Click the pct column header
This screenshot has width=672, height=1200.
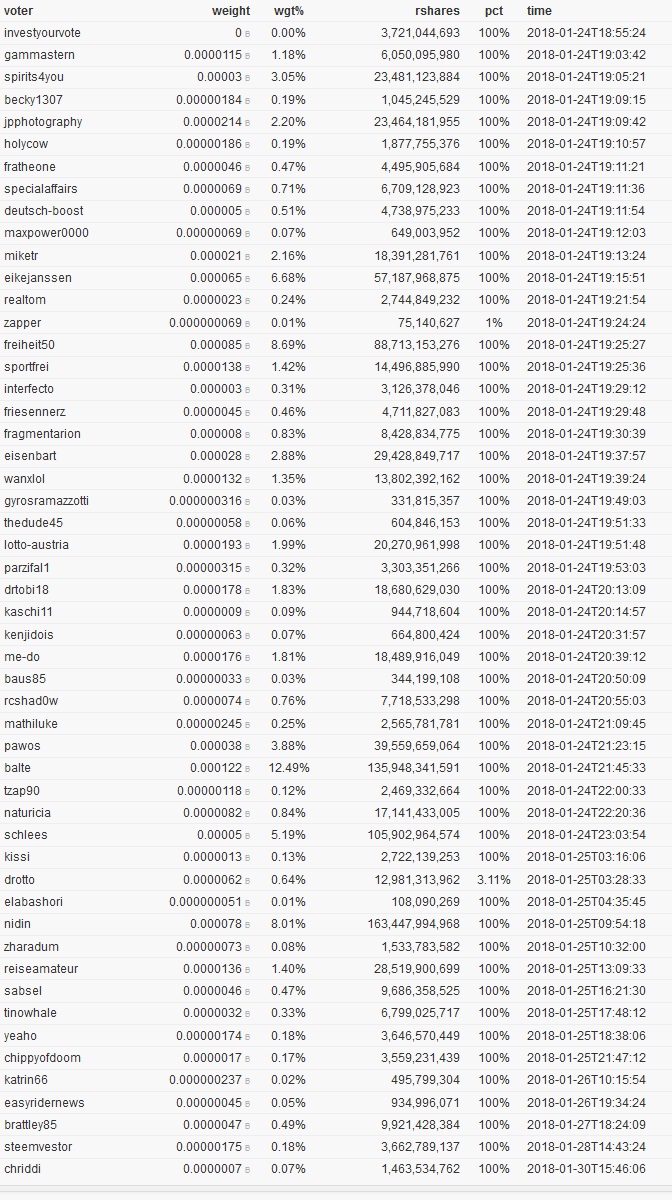tap(494, 11)
